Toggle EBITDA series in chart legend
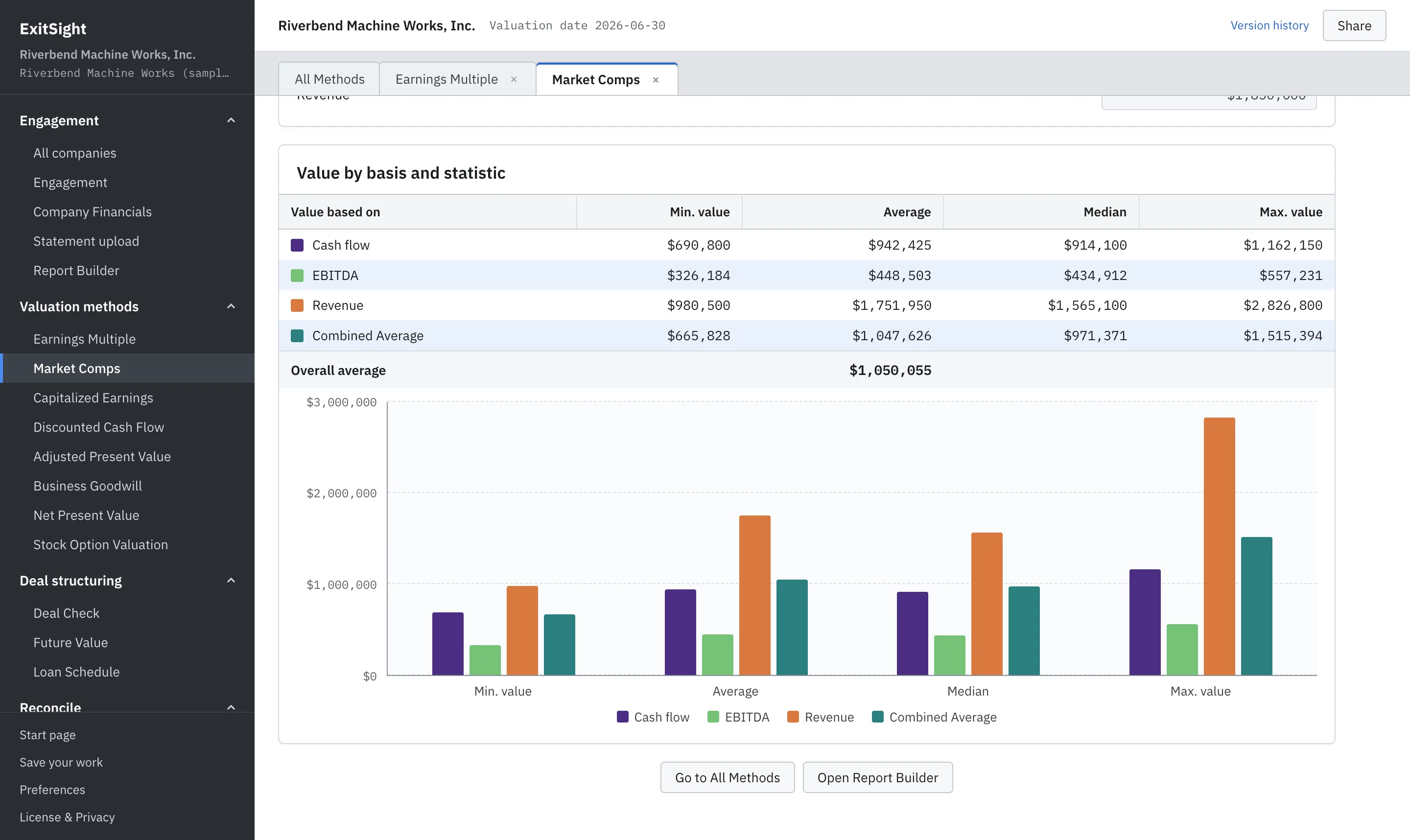The image size is (1410, 840). (x=738, y=717)
